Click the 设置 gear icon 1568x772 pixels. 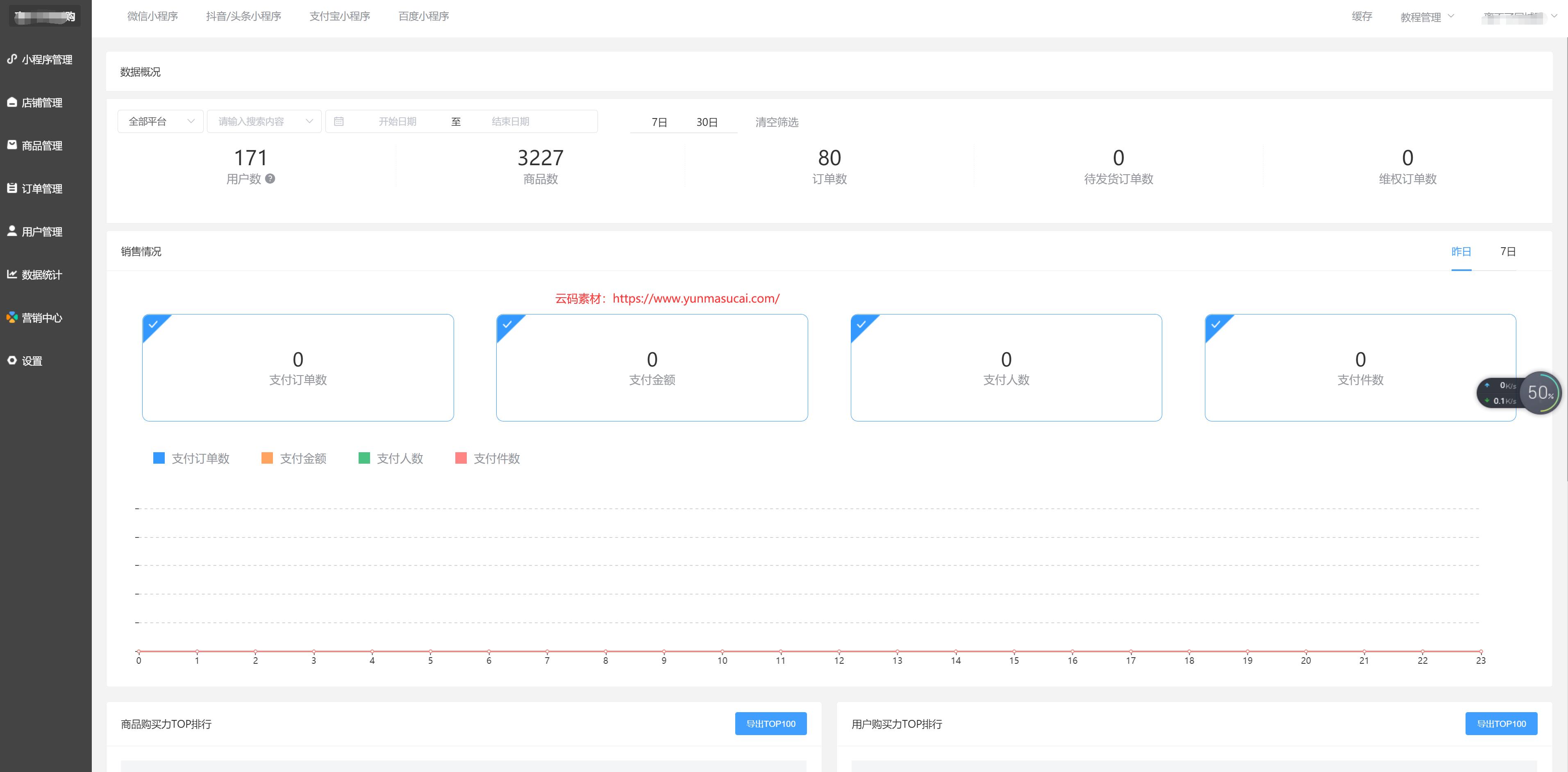pyautogui.click(x=11, y=360)
